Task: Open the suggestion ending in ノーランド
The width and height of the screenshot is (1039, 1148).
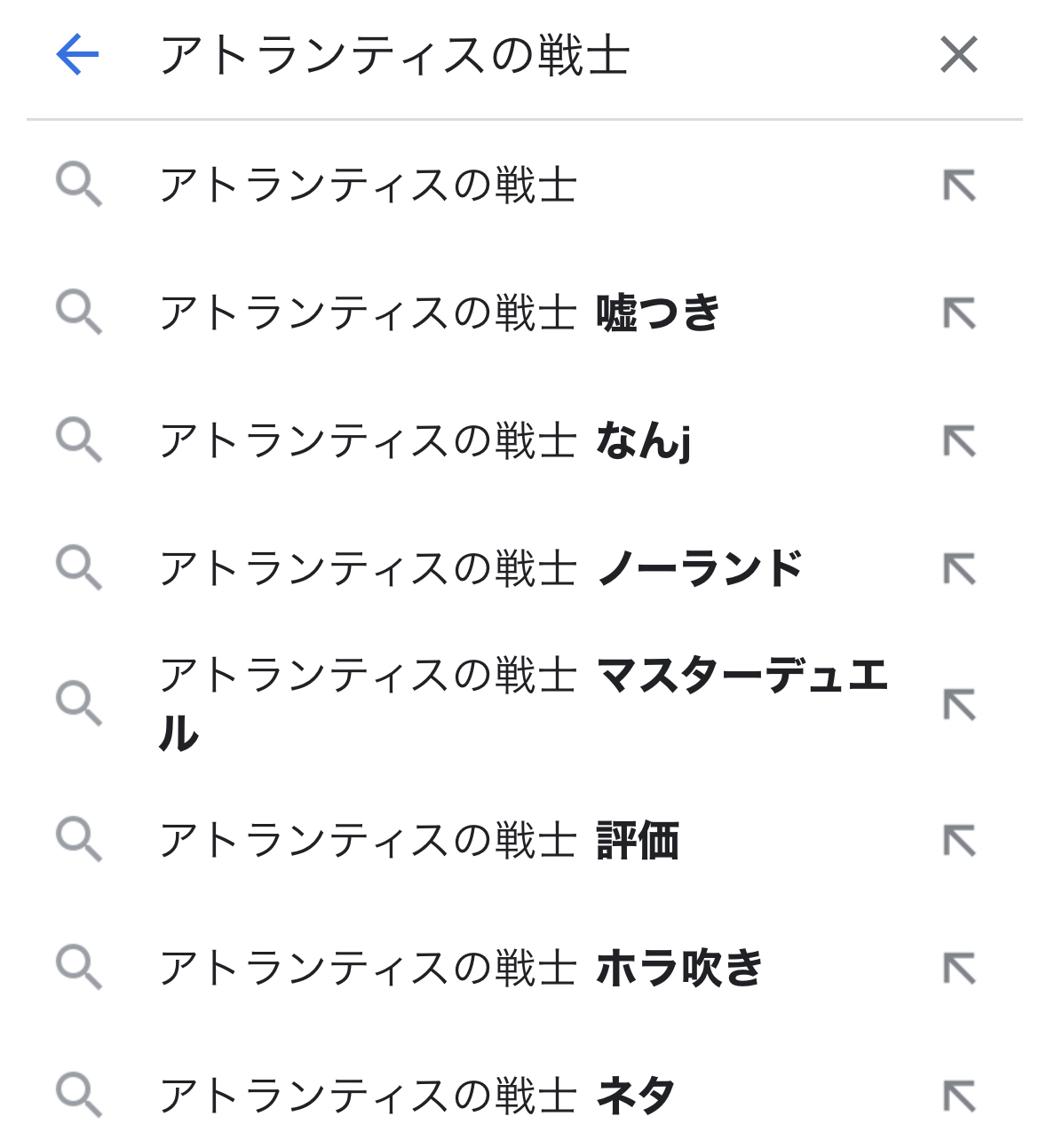Action: 480,568
